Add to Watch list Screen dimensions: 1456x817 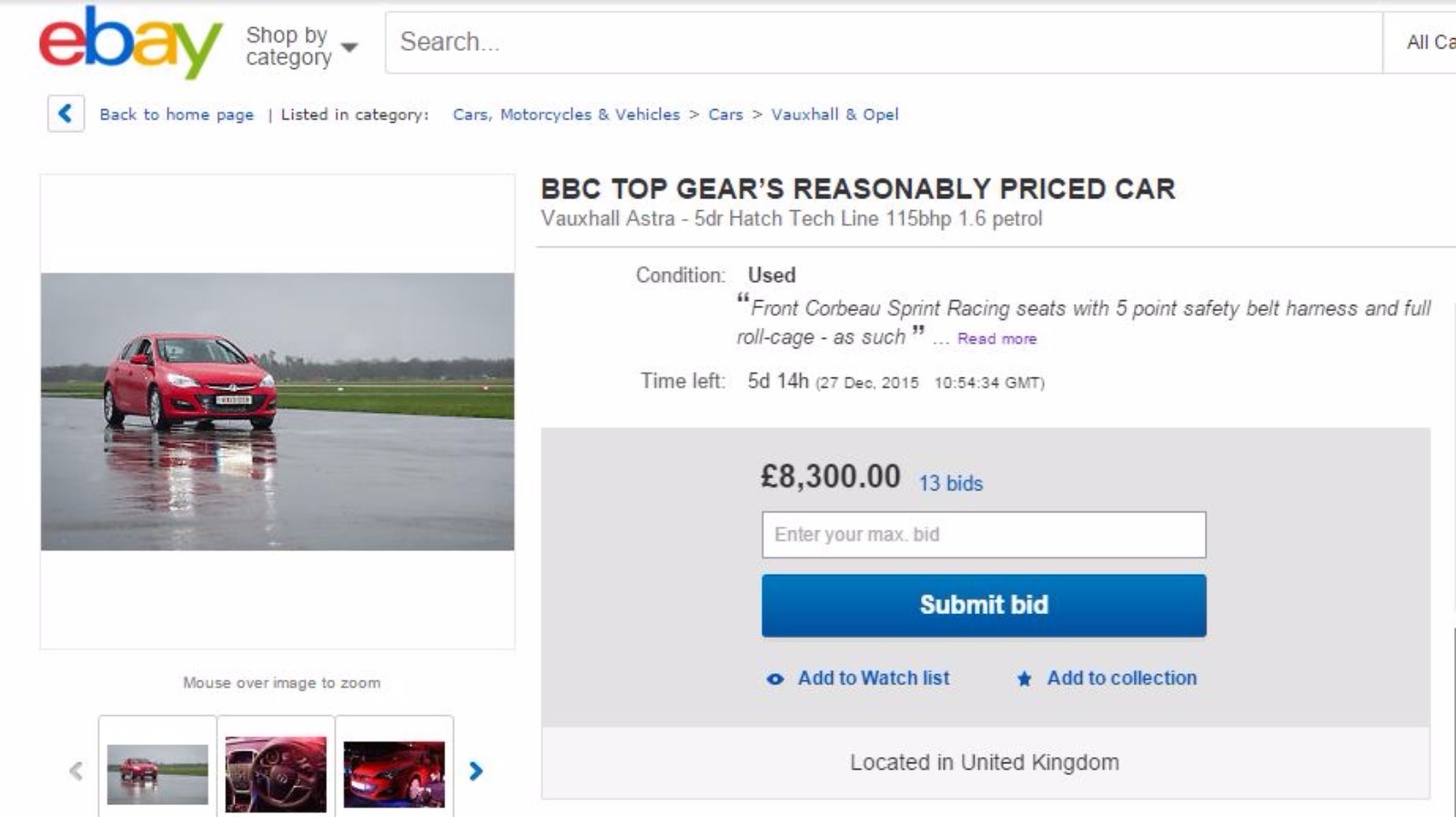(x=873, y=678)
